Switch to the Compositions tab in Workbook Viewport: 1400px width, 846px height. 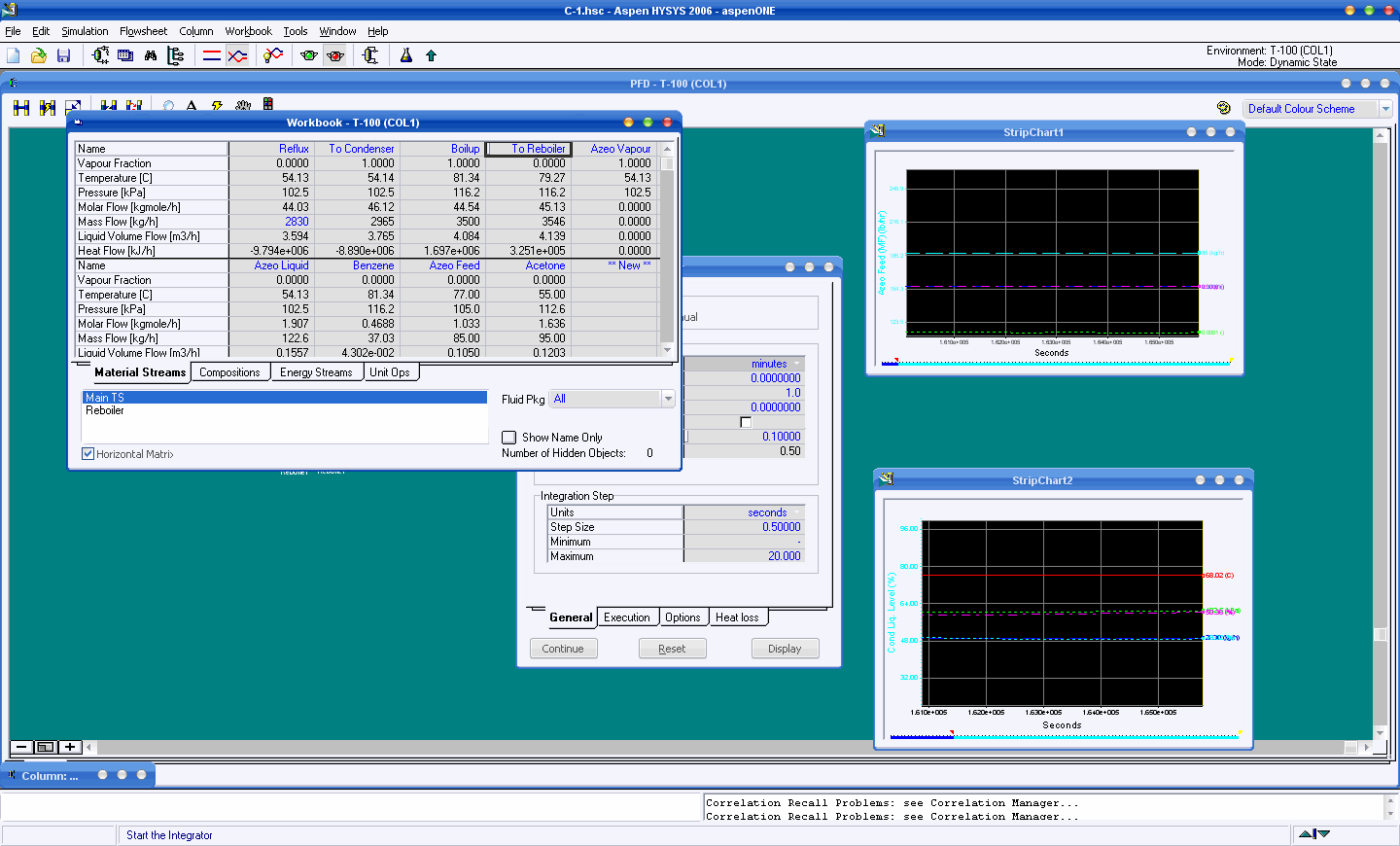coord(229,372)
